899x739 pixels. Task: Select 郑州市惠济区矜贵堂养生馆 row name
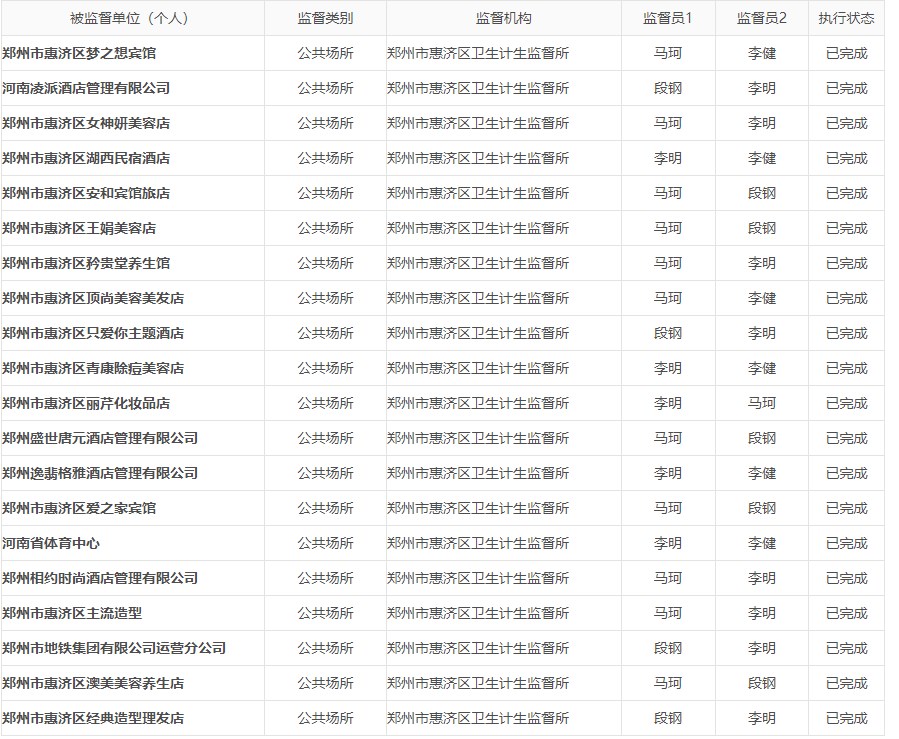tap(86, 263)
